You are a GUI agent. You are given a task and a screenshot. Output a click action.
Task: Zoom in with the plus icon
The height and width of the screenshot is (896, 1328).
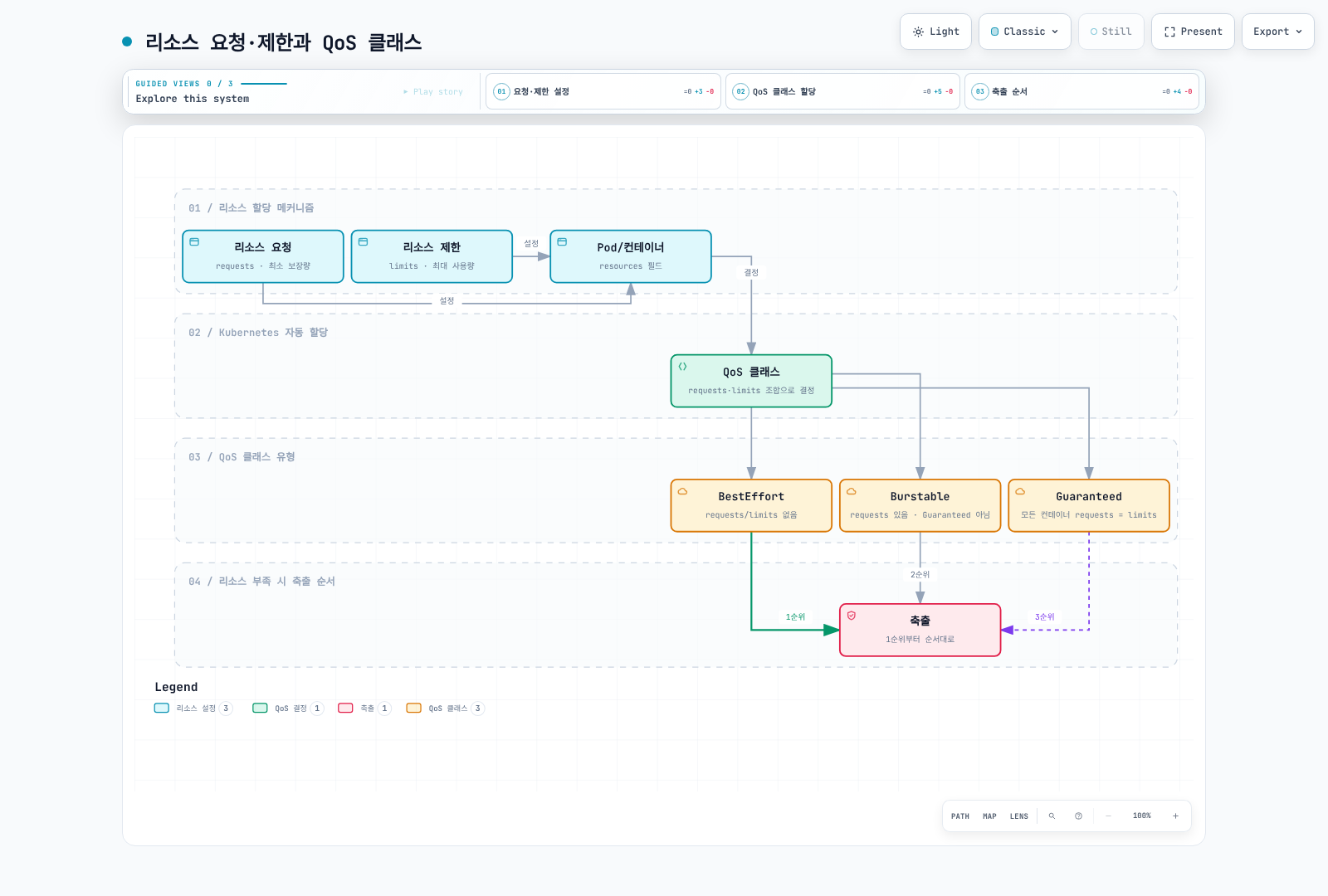(1175, 816)
